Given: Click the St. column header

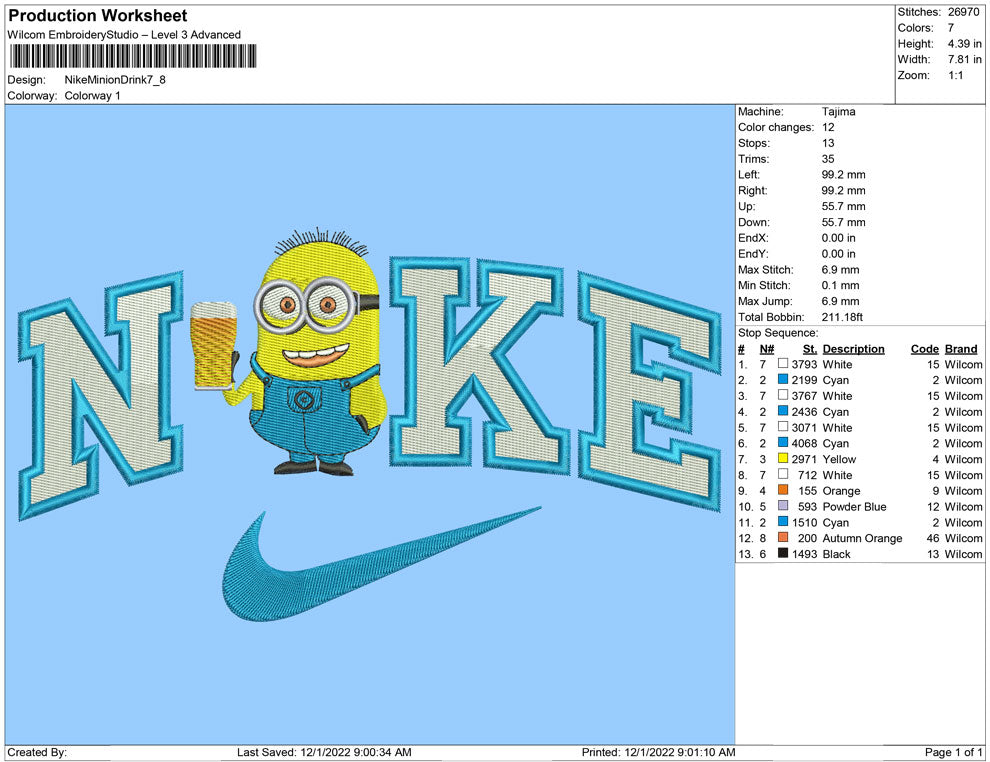Looking at the screenshot, I should coord(809,349).
